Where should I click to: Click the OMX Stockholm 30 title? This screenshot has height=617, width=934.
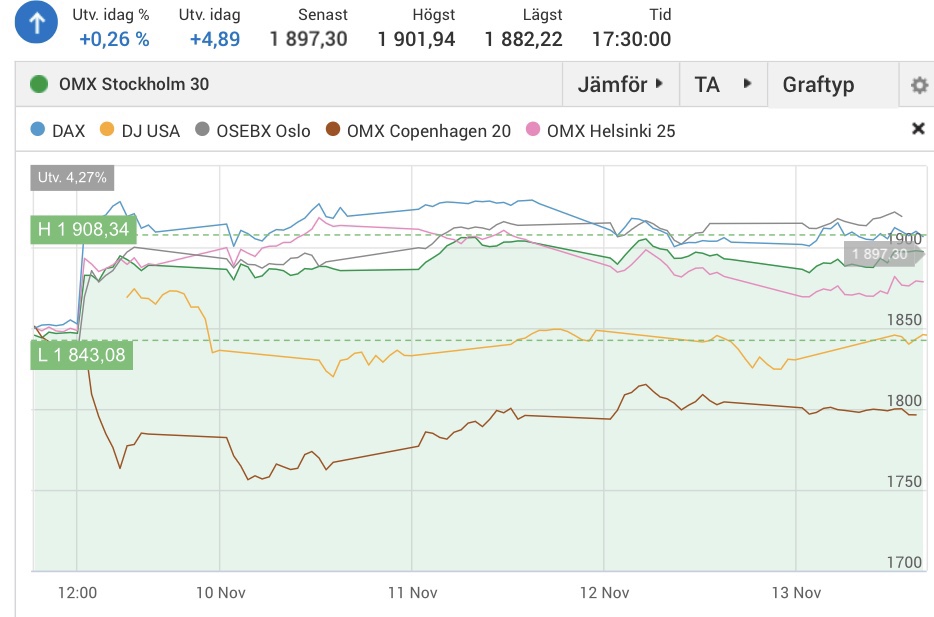pyautogui.click(x=134, y=84)
